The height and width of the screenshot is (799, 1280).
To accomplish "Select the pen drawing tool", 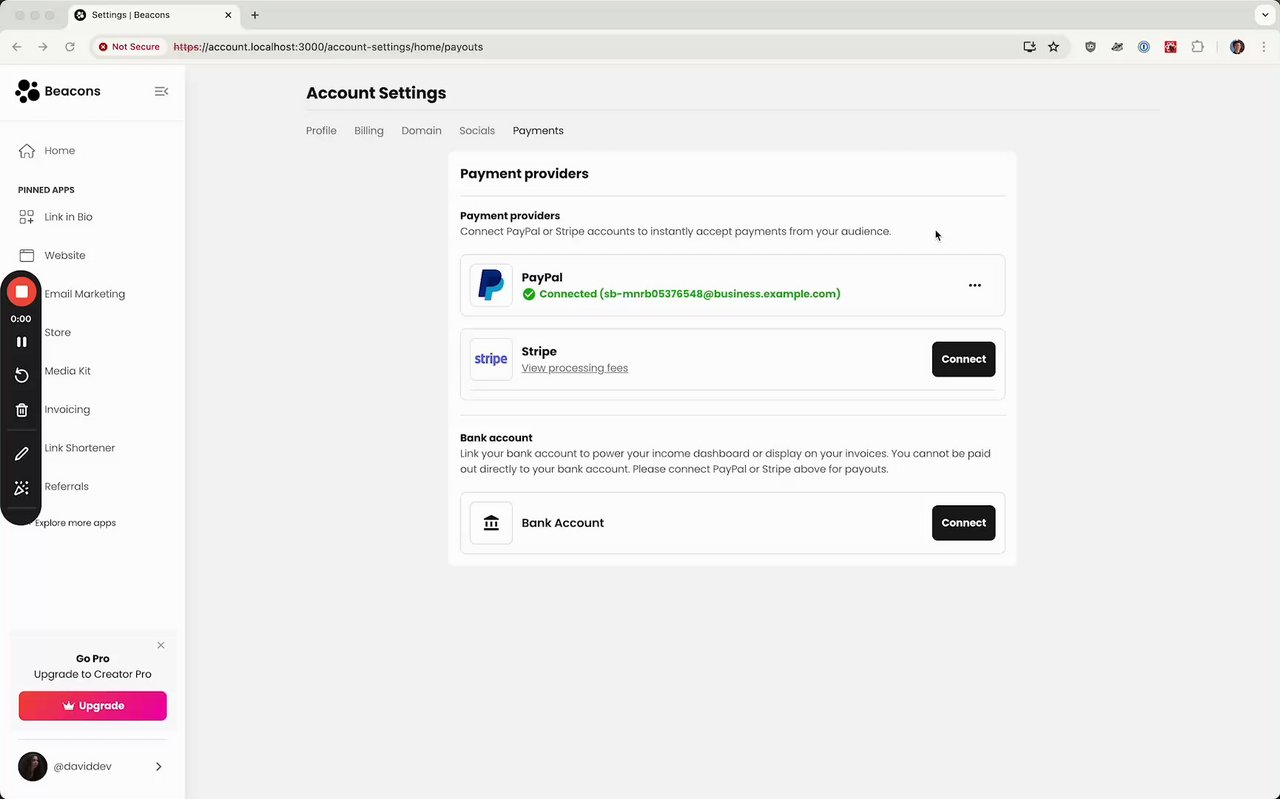I will (x=21, y=454).
